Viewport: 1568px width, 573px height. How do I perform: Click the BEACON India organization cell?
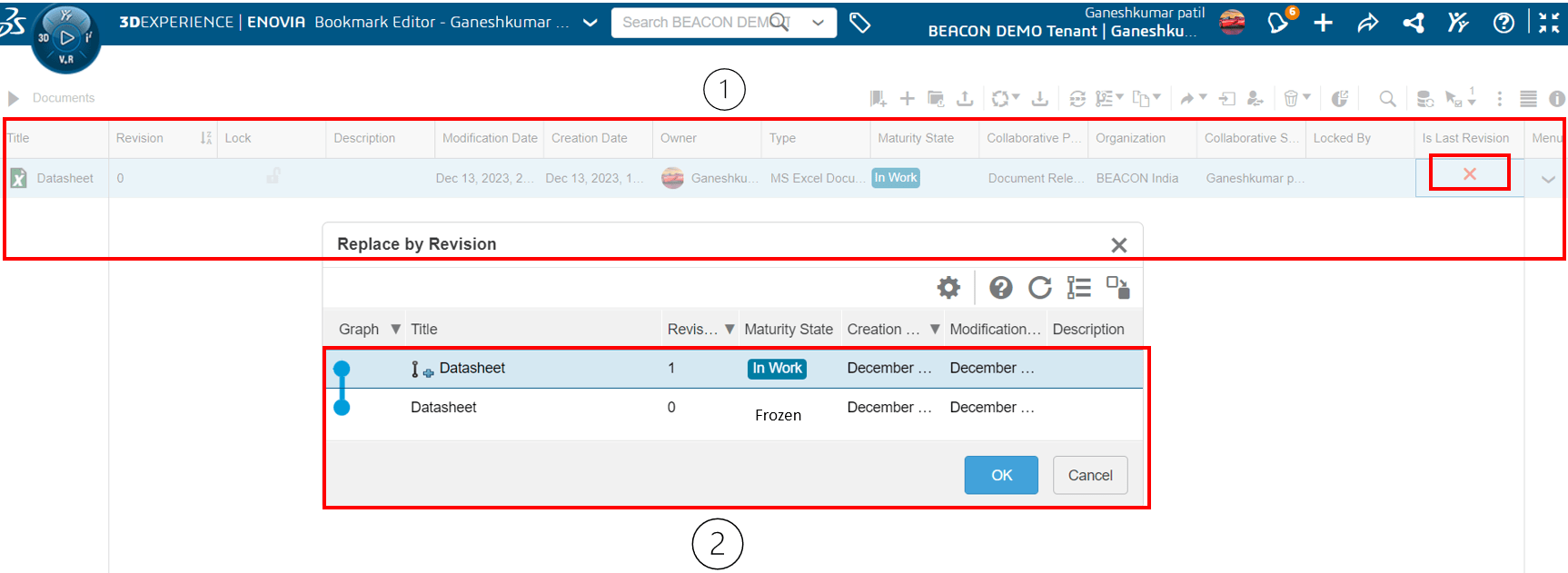(1137, 178)
